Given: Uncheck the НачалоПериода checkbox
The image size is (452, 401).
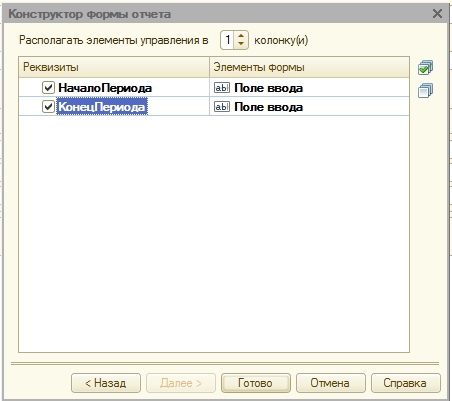Looking at the screenshot, I should coord(48,88).
